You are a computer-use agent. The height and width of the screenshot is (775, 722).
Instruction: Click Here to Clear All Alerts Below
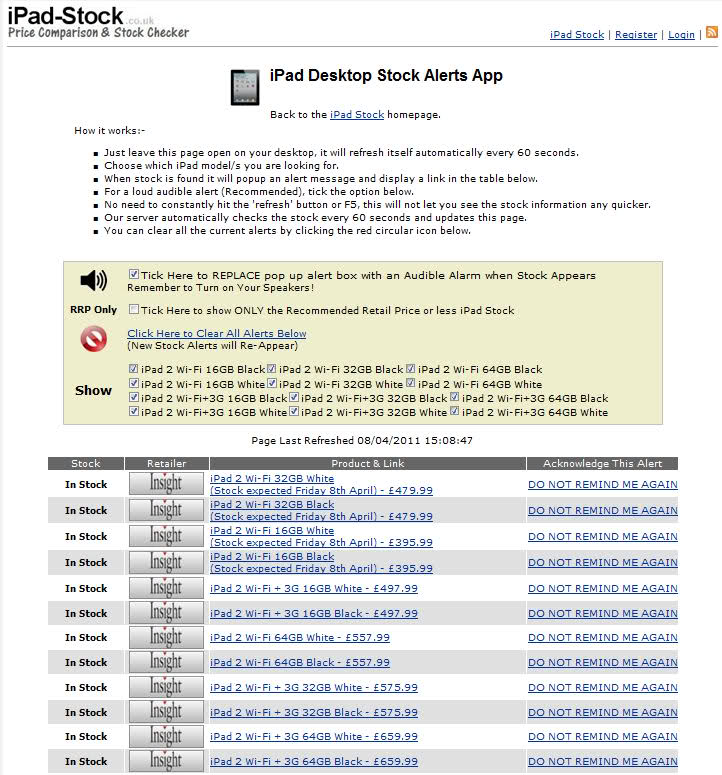216,334
